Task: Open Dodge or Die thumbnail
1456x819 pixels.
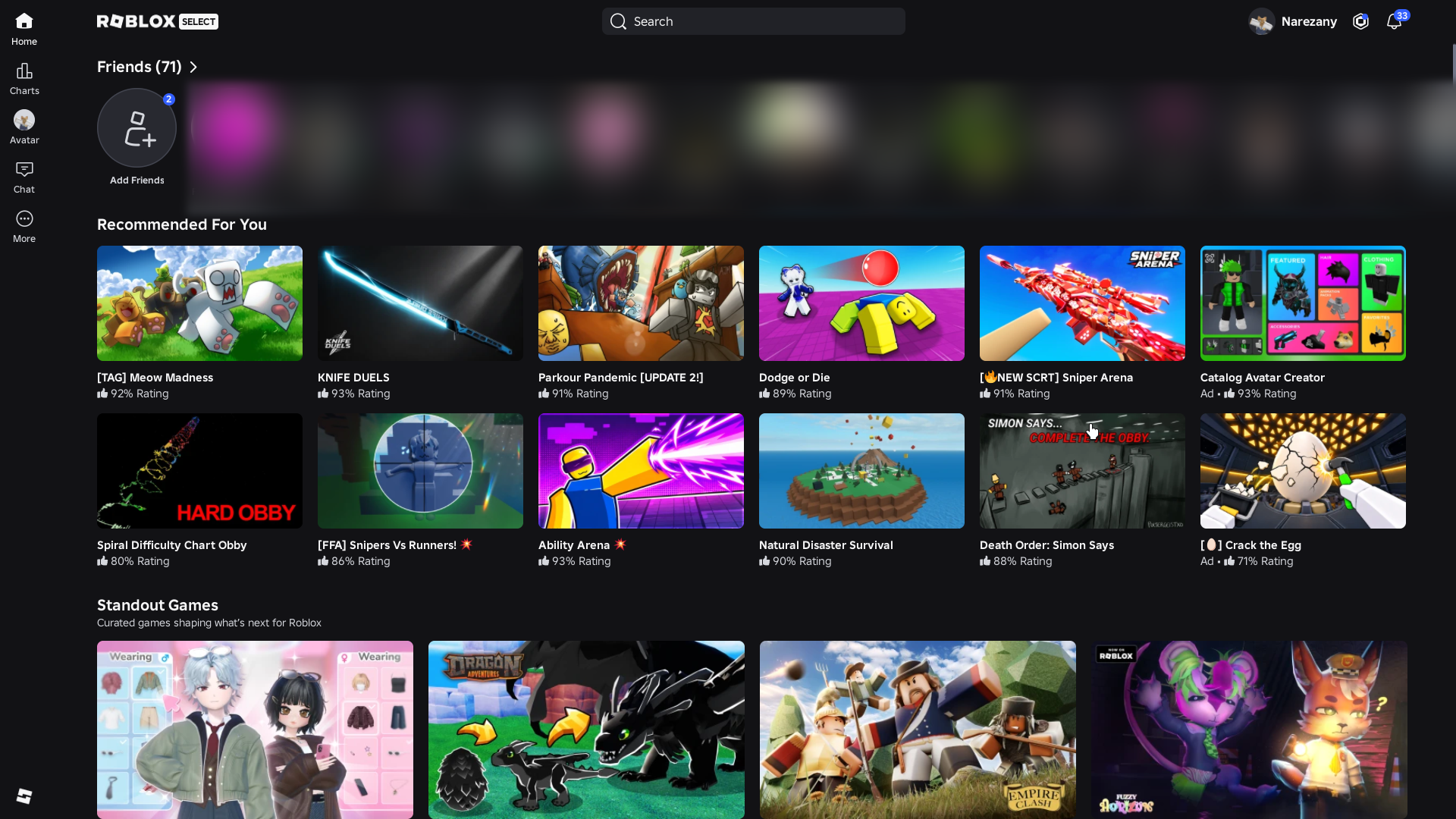Action: [861, 303]
